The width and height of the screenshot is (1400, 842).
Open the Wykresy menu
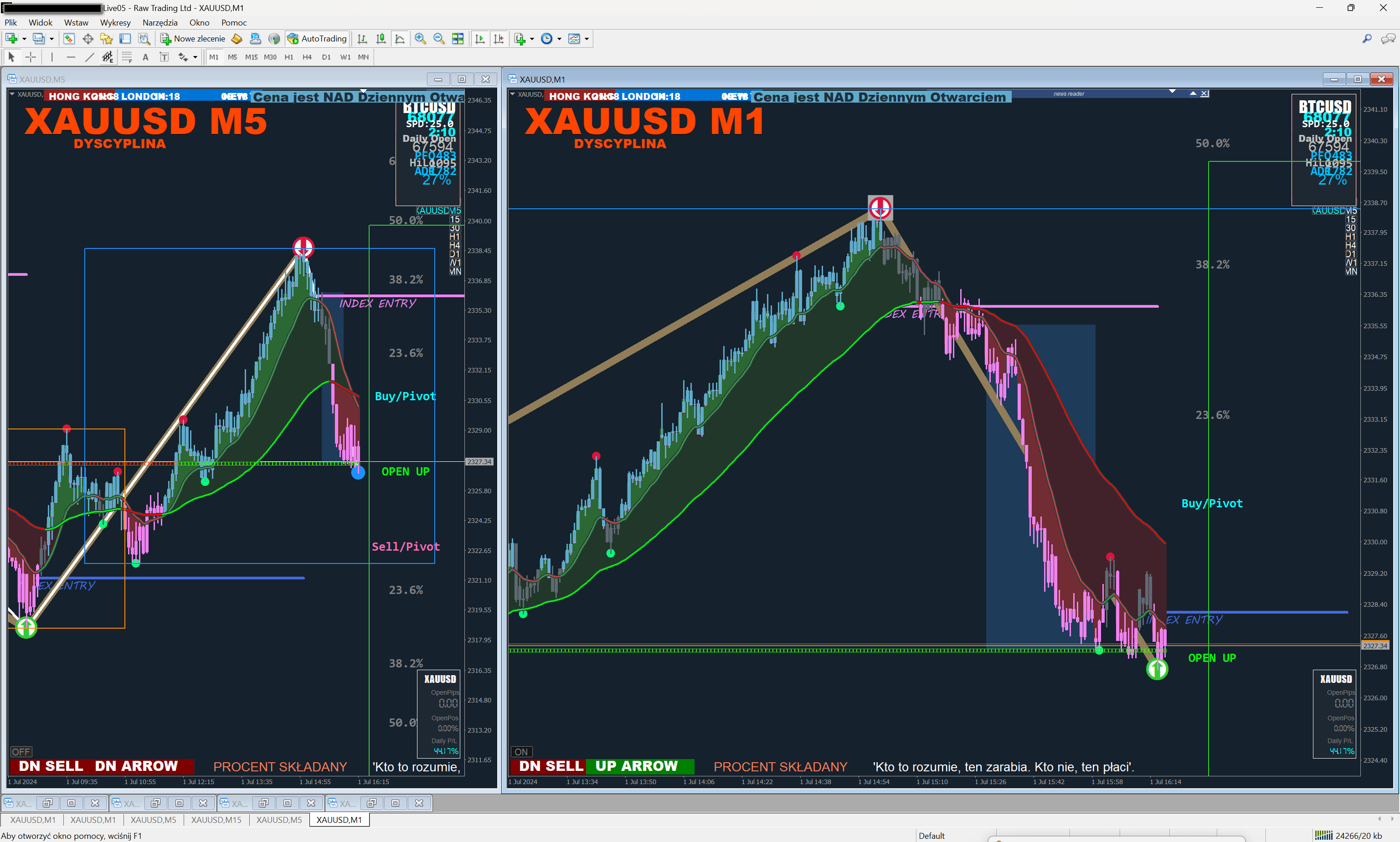(115, 23)
